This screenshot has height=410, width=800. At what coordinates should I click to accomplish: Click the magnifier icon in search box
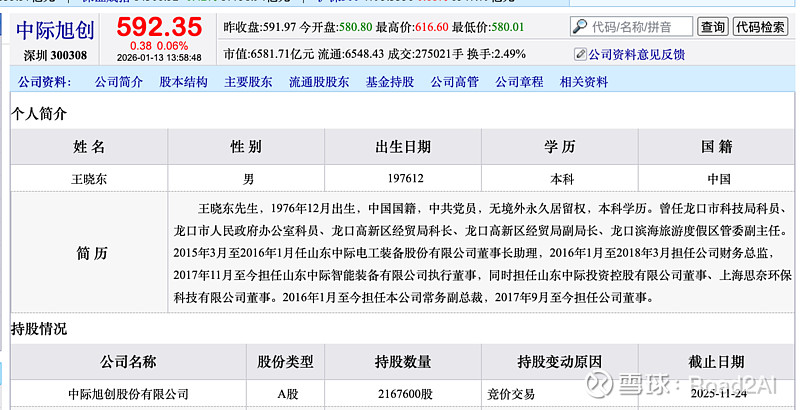pyautogui.click(x=580, y=27)
